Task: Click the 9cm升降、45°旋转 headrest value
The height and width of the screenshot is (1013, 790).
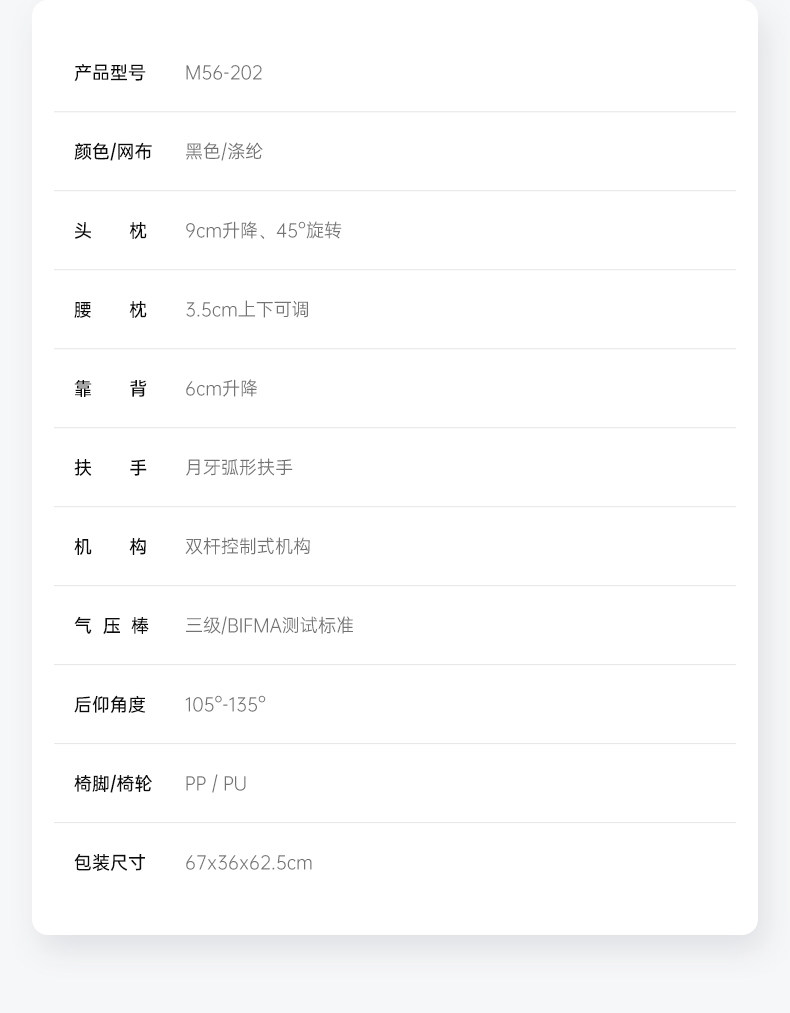Action: [263, 231]
